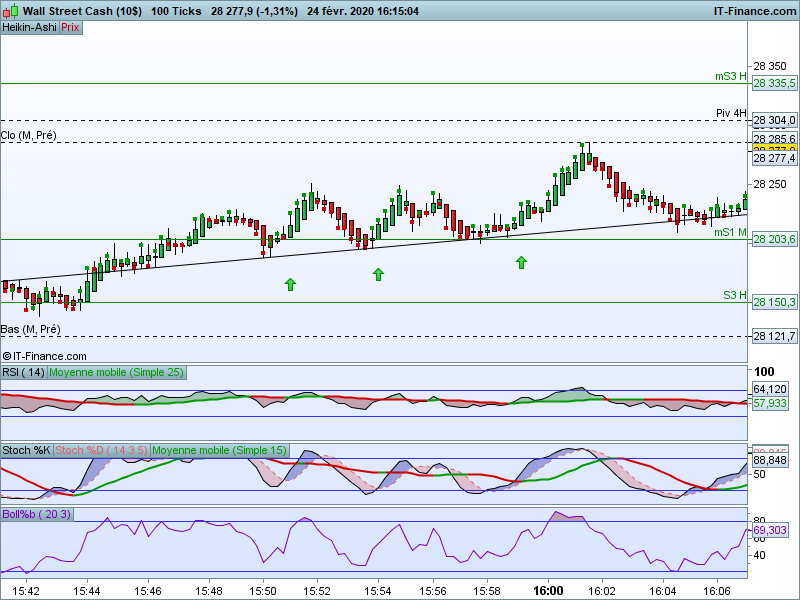The width and height of the screenshot is (800, 600).
Task: Click the RSI value 64,120 tag
Action: coord(770,390)
